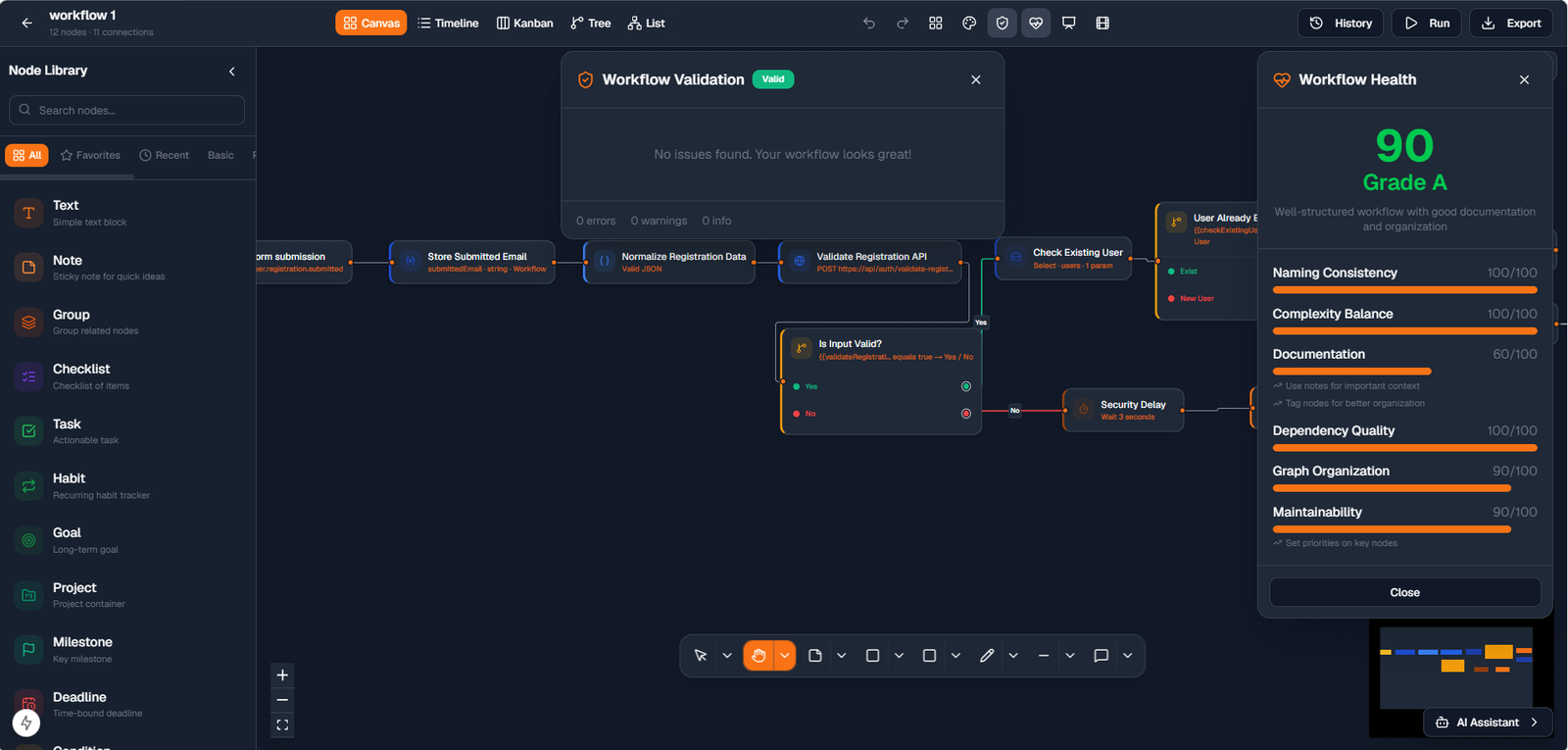The width and height of the screenshot is (1568, 750).
Task: Pick the Milestone node icon
Action: (28, 649)
